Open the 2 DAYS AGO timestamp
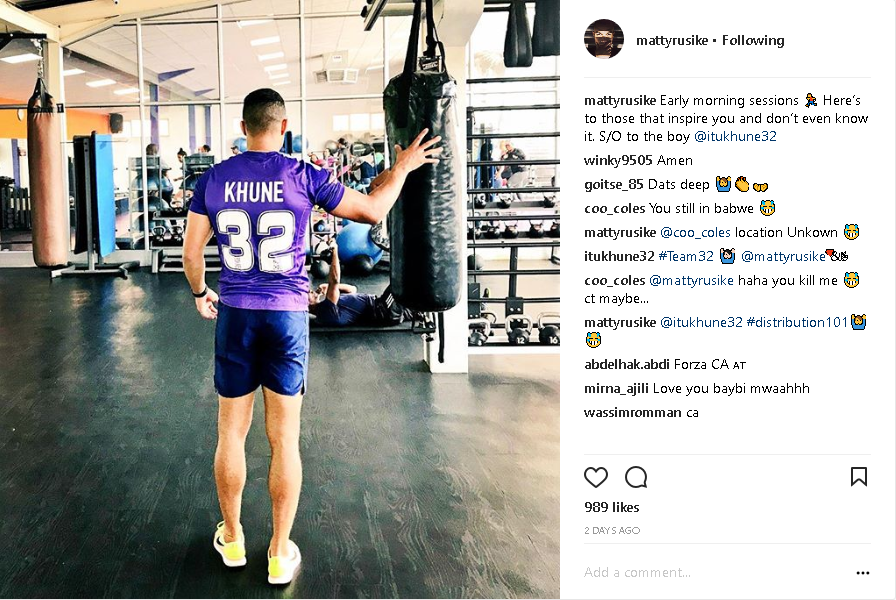Screen dimensions: 896x600 coord(612,531)
